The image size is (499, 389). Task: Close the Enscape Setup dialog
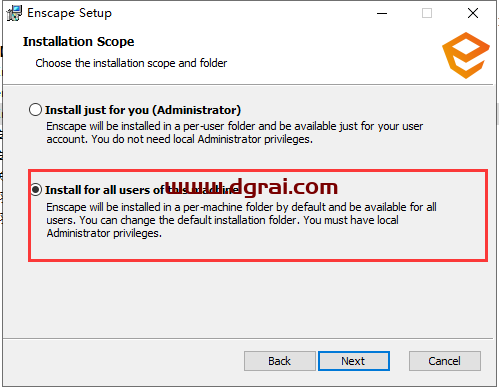coord(473,13)
